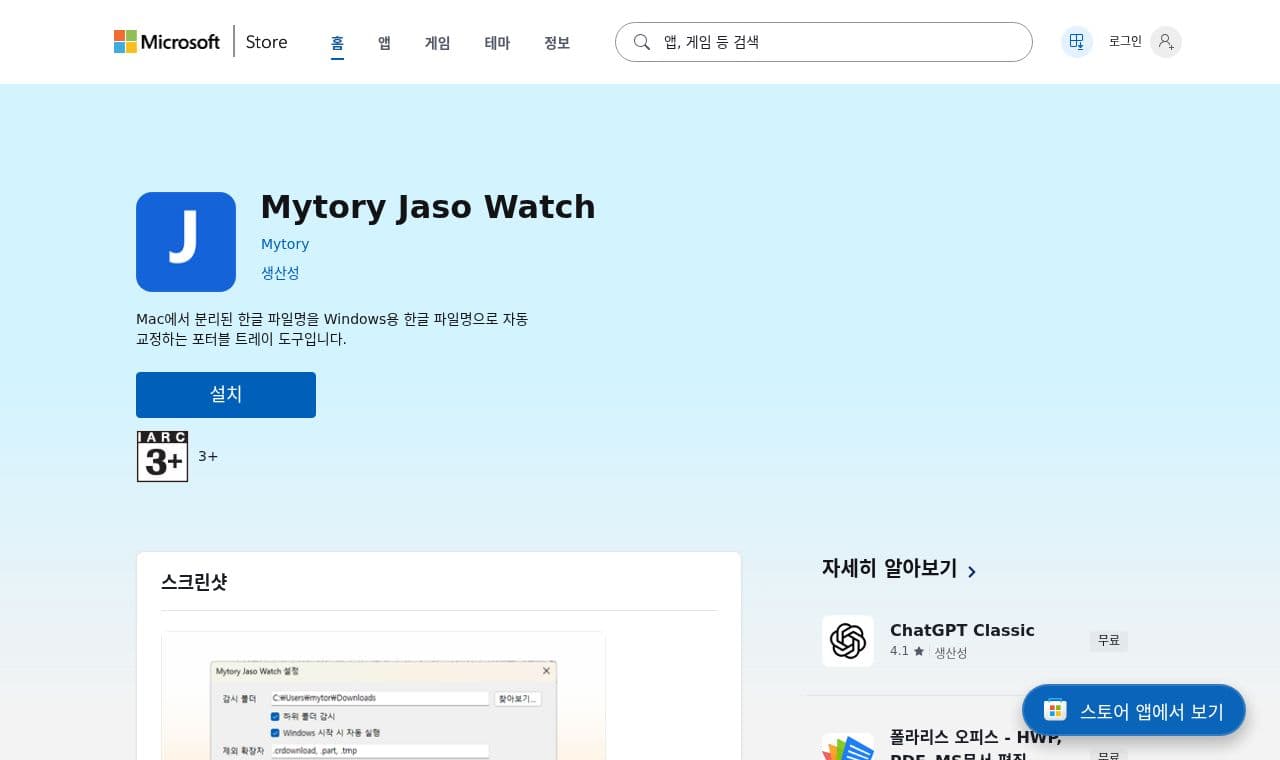1280x760 pixels.
Task: Click the search magnifier icon
Action: pos(642,42)
